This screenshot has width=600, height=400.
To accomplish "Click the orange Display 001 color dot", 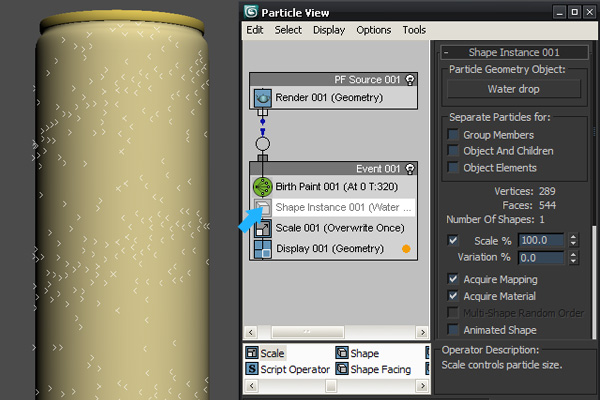I will 406,248.
